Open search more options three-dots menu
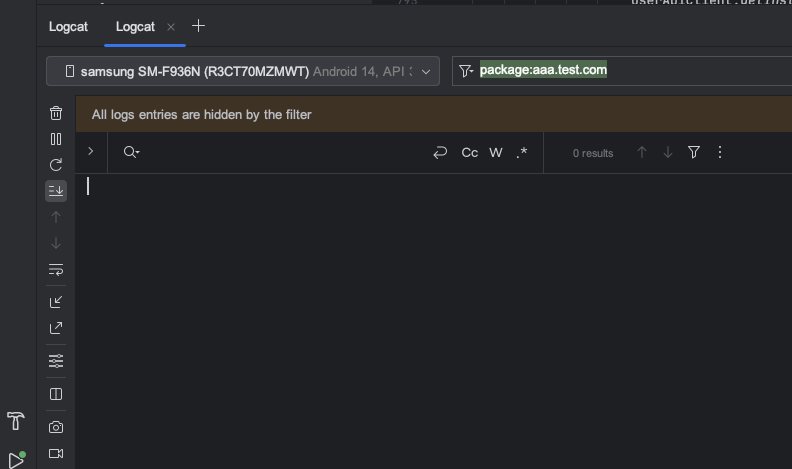792x469 pixels. click(720, 152)
